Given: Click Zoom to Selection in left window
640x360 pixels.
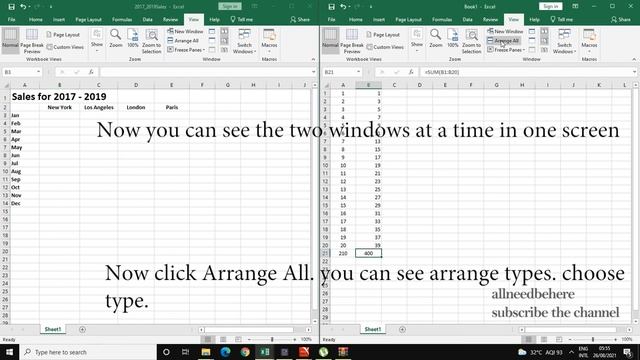Looking at the screenshot, I should pyautogui.click(x=151, y=41).
